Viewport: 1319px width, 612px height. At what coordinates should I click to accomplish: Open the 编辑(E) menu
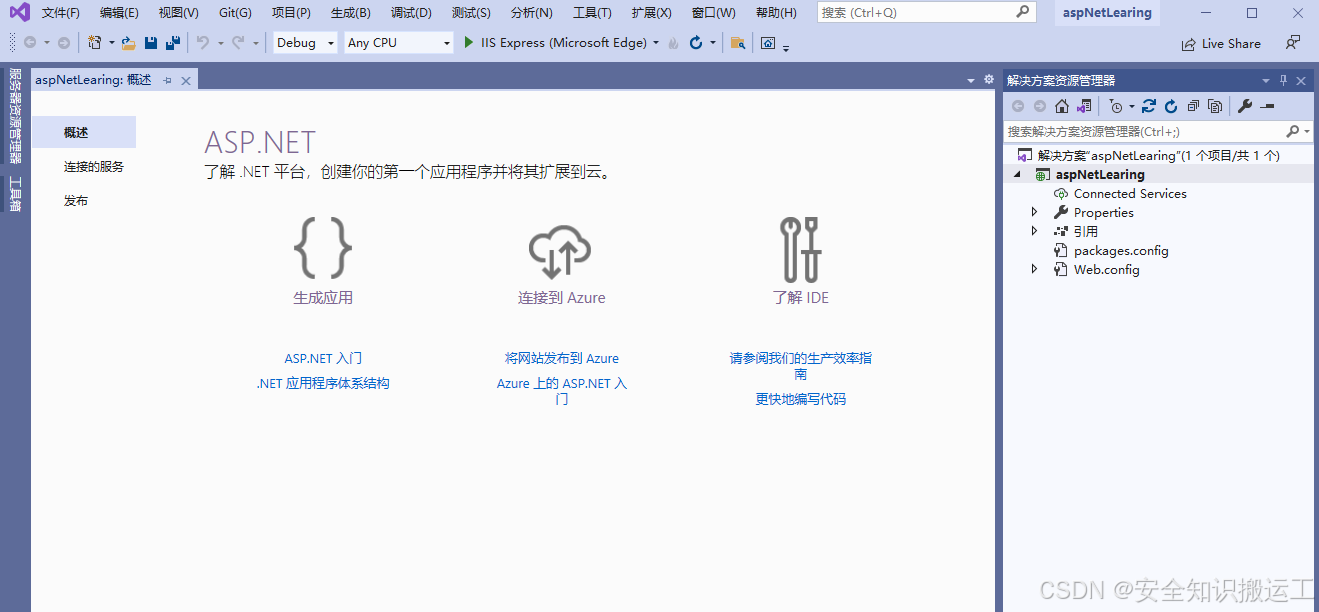pyautogui.click(x=119, y=13)
